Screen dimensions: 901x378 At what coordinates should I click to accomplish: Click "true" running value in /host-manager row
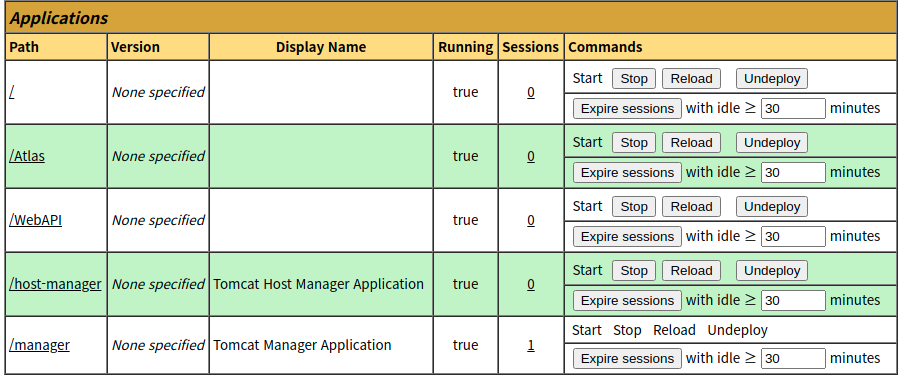(465, 284)
